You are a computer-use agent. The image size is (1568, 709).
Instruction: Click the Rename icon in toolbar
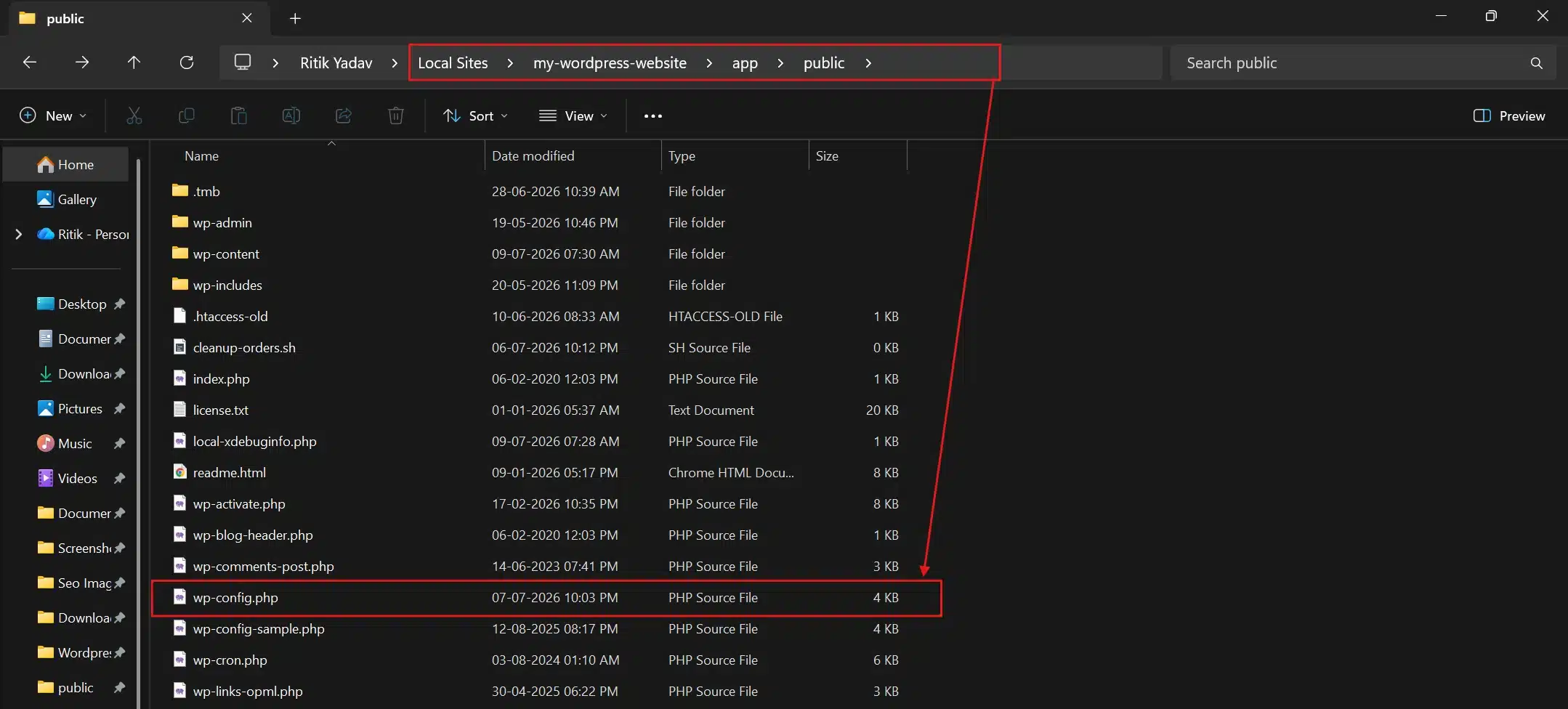[x=291, y=116]
